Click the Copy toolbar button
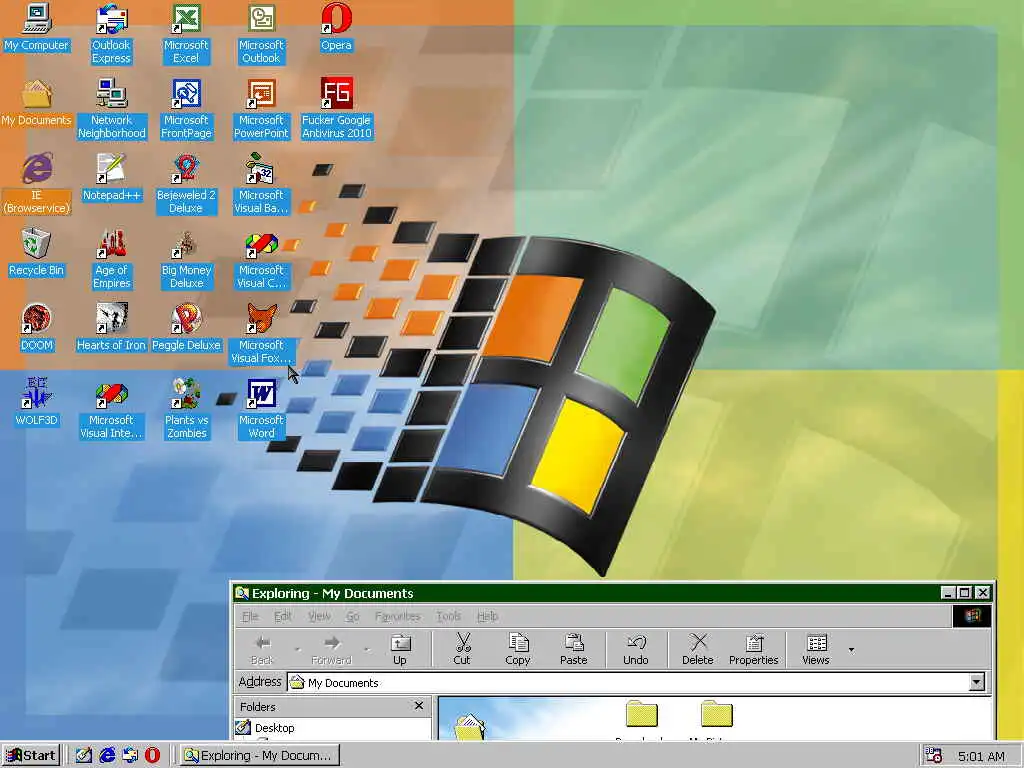Viewport: 1024px width, 768px height. pyautogui.click(x=518, y=649)
